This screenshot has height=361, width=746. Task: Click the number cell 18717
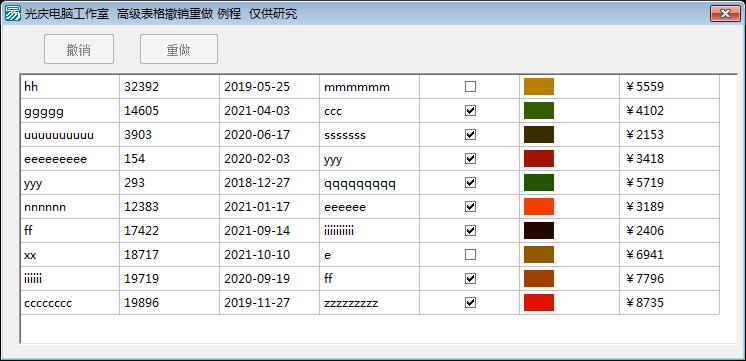169,254
